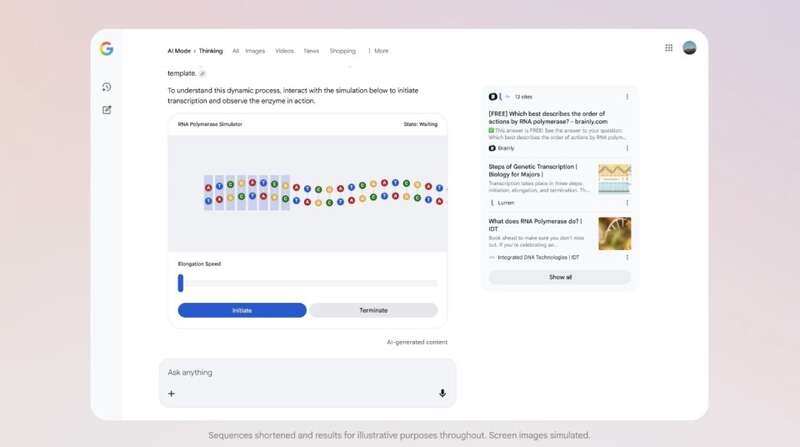Switch to the Videos tab
This screenshot has height=447, width=800.
tap(284, 51)
